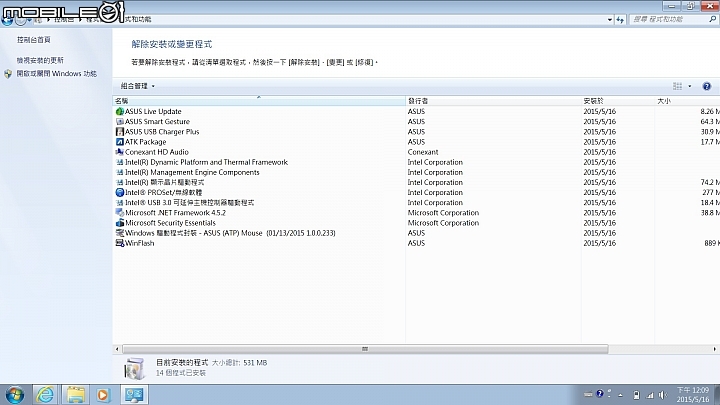Open the view options dropdown arrow
720x405 pixels.
(690, 86)
